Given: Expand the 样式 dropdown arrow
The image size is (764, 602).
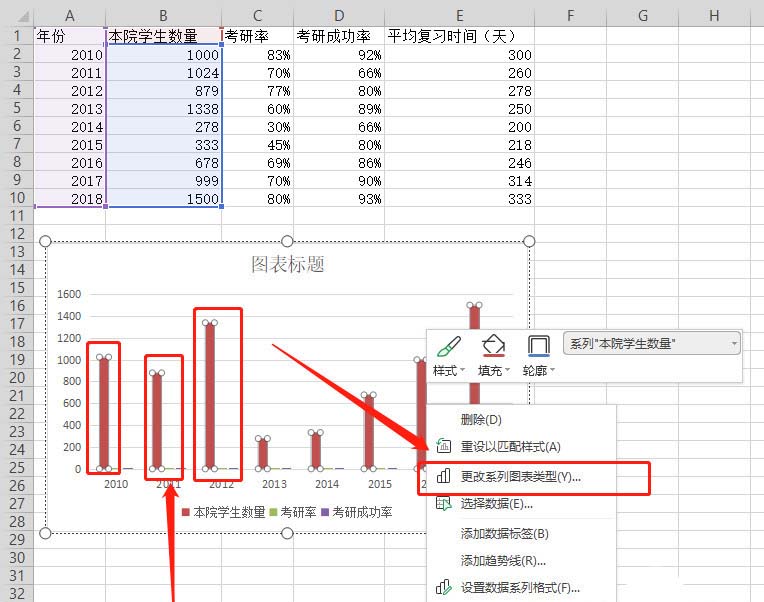Looking at the screenshot, I should [463, 371].
